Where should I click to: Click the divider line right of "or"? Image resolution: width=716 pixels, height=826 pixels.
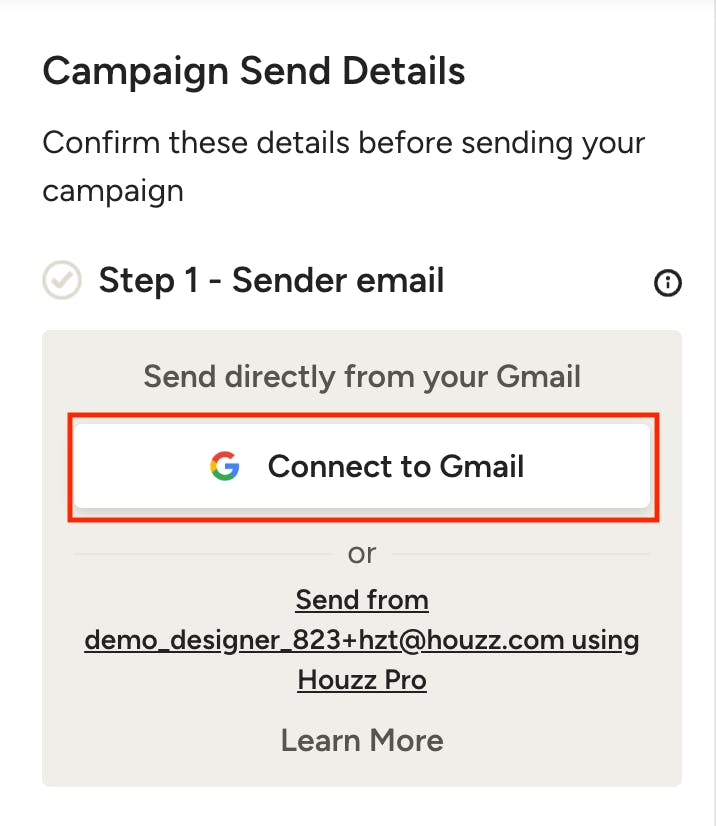click(x=520, y=553)
